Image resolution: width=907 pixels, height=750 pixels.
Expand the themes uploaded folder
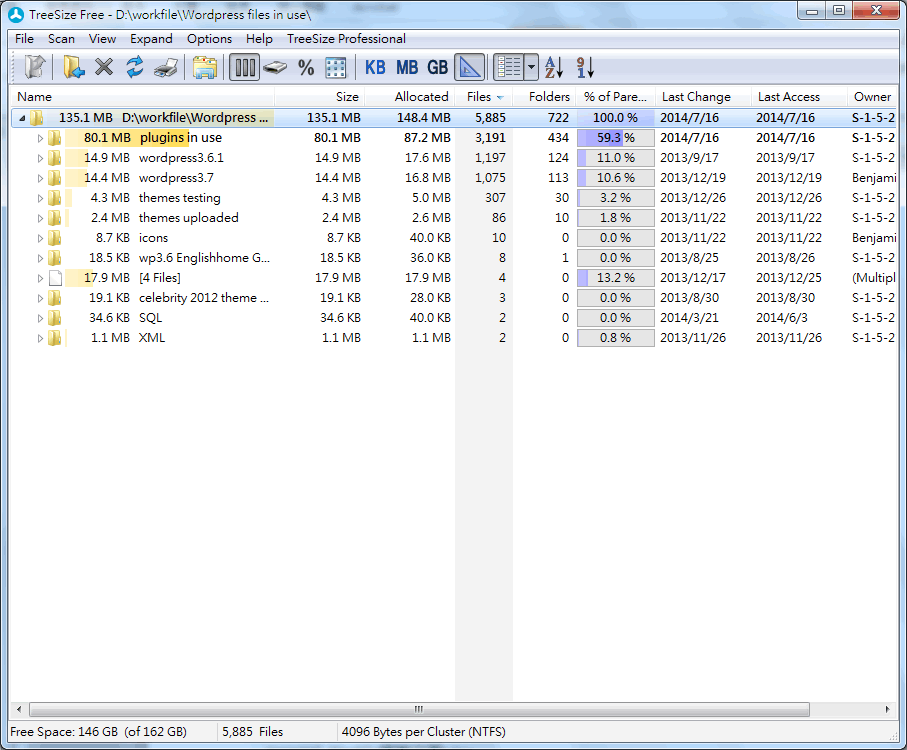(x=40, y=218)
